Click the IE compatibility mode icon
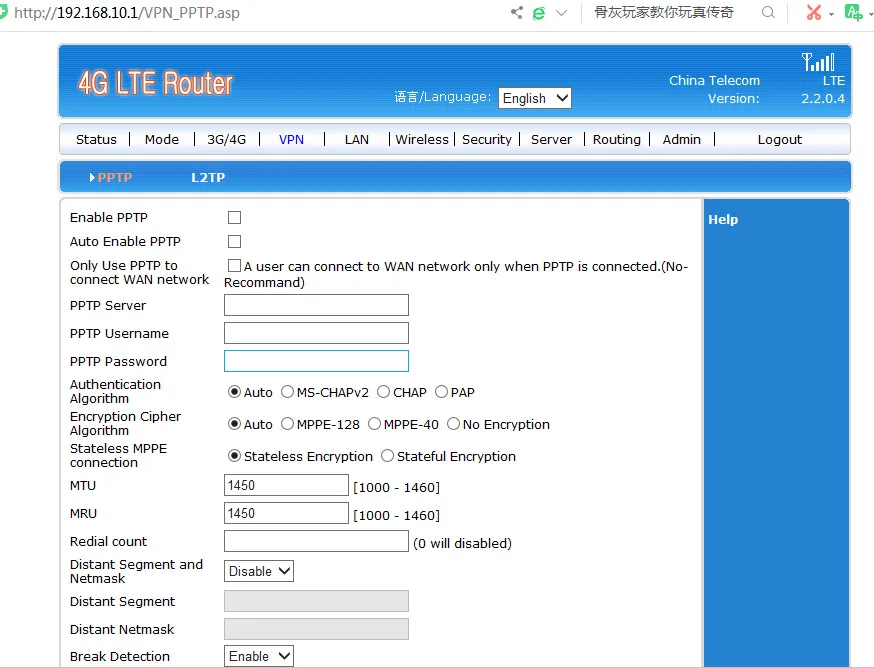Viewport: 874px width, 668px height. 537,13
